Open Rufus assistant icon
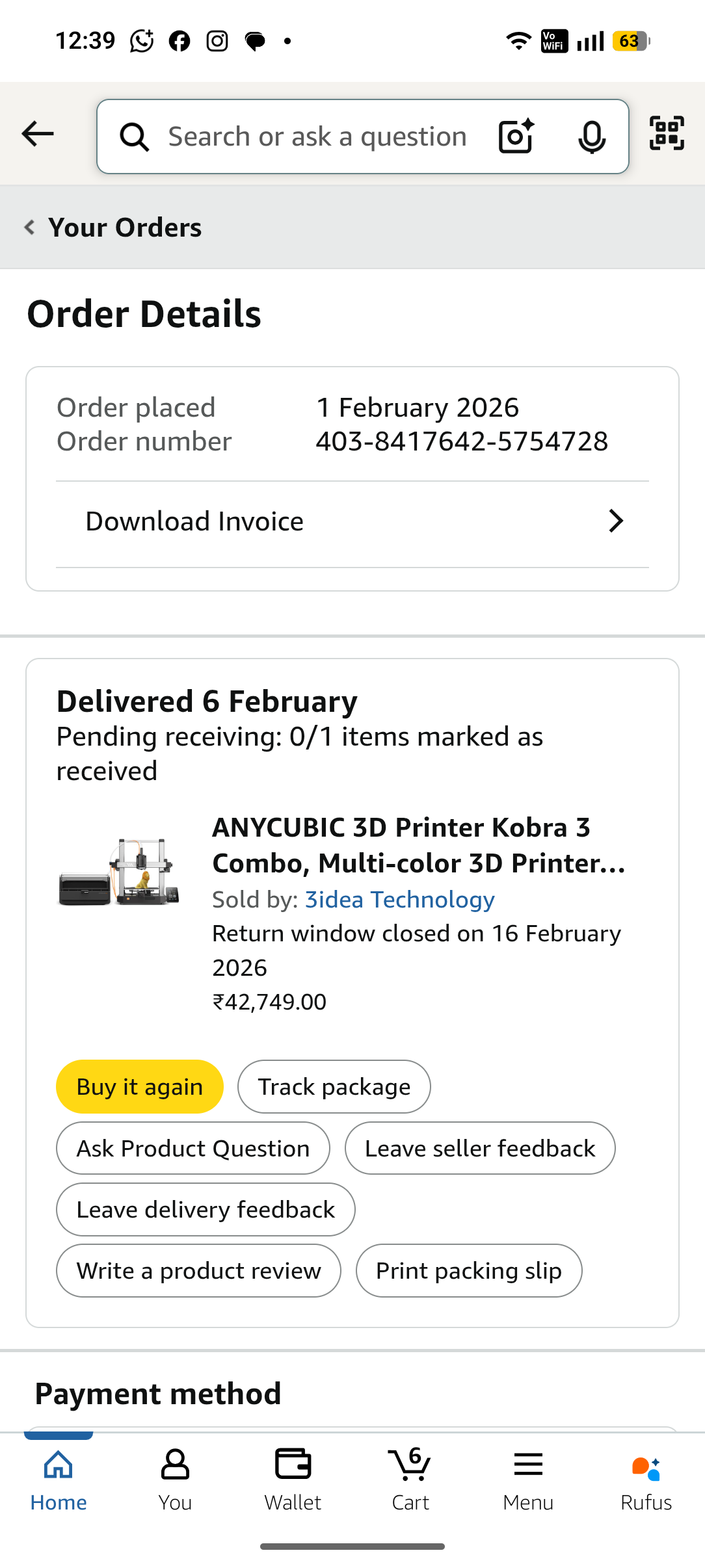 coord(646,1480)
